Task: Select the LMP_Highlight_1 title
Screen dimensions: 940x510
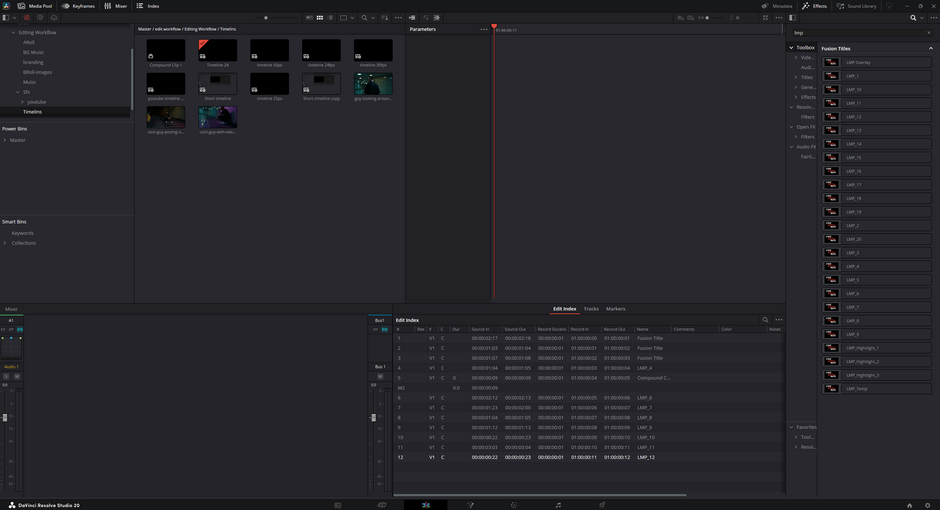Action: coord(876,348)
